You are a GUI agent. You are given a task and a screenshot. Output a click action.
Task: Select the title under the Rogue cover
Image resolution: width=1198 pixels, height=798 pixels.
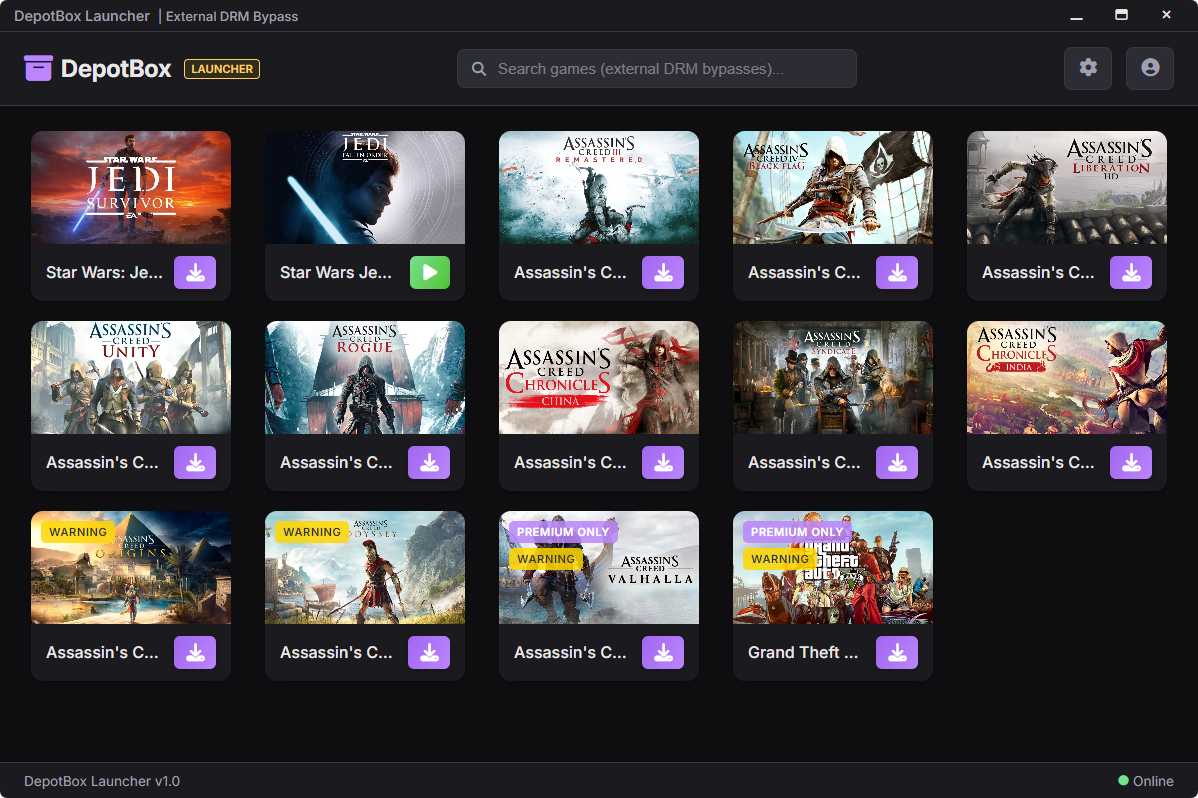coord(336,462)
